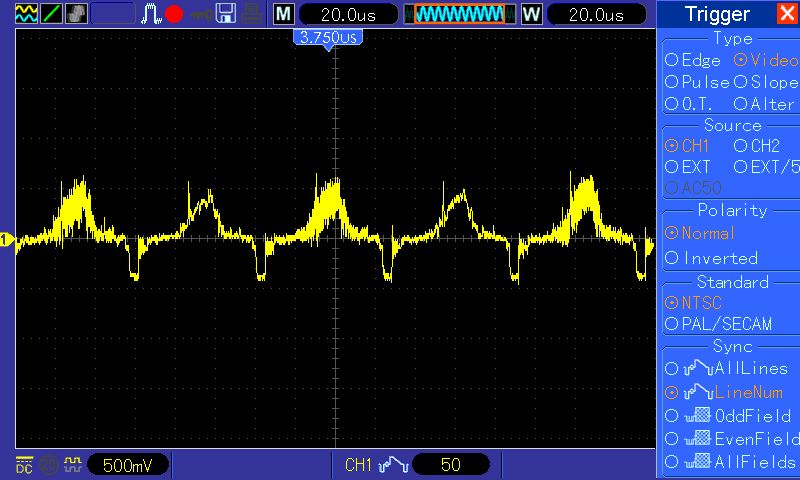The height and width of the screenshot is (480, 800).
Task: Click the blank blue box in the toolbar
Action: (113, 14)
